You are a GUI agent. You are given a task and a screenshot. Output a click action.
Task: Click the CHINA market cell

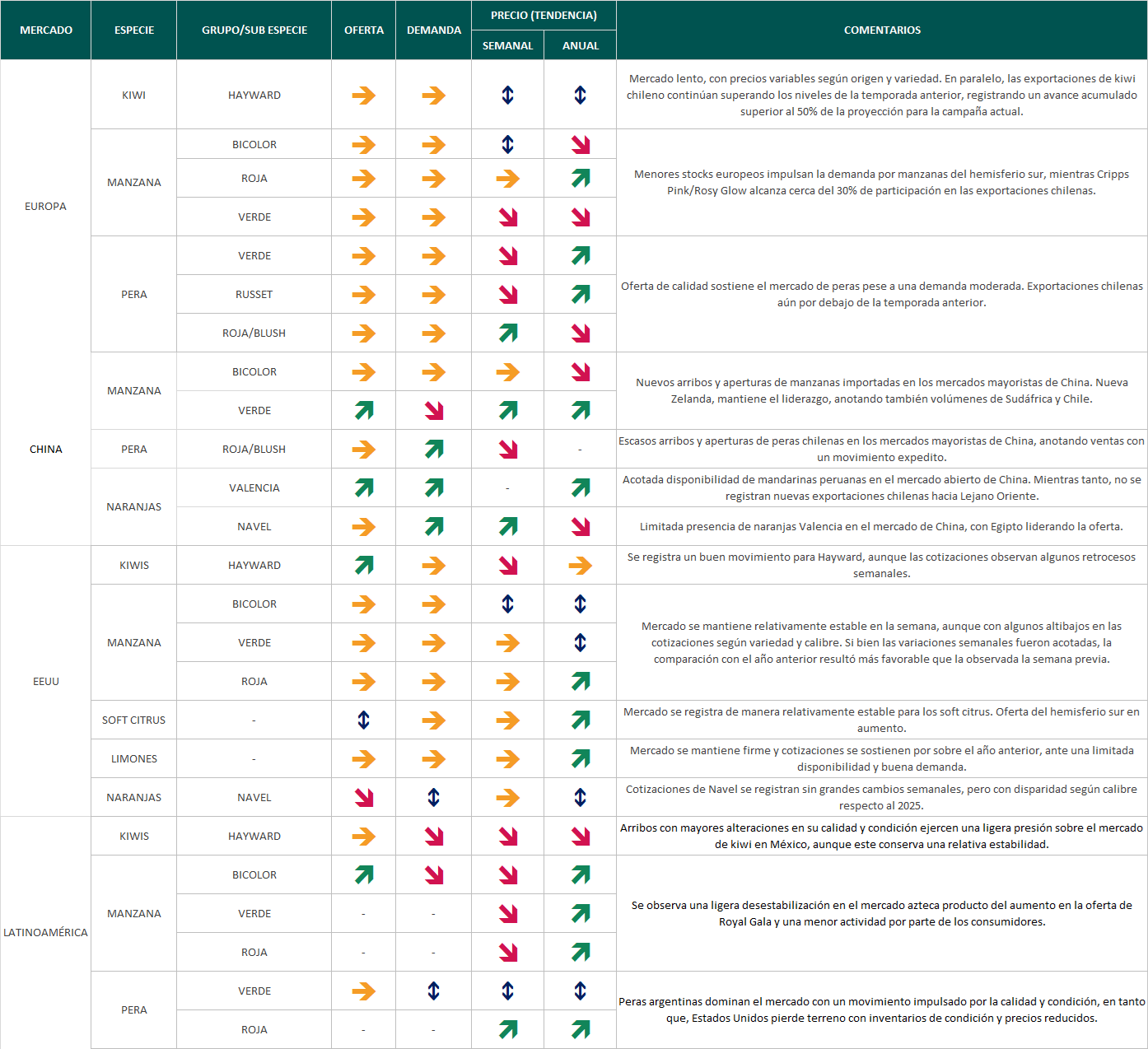click(x=46, y=450)
